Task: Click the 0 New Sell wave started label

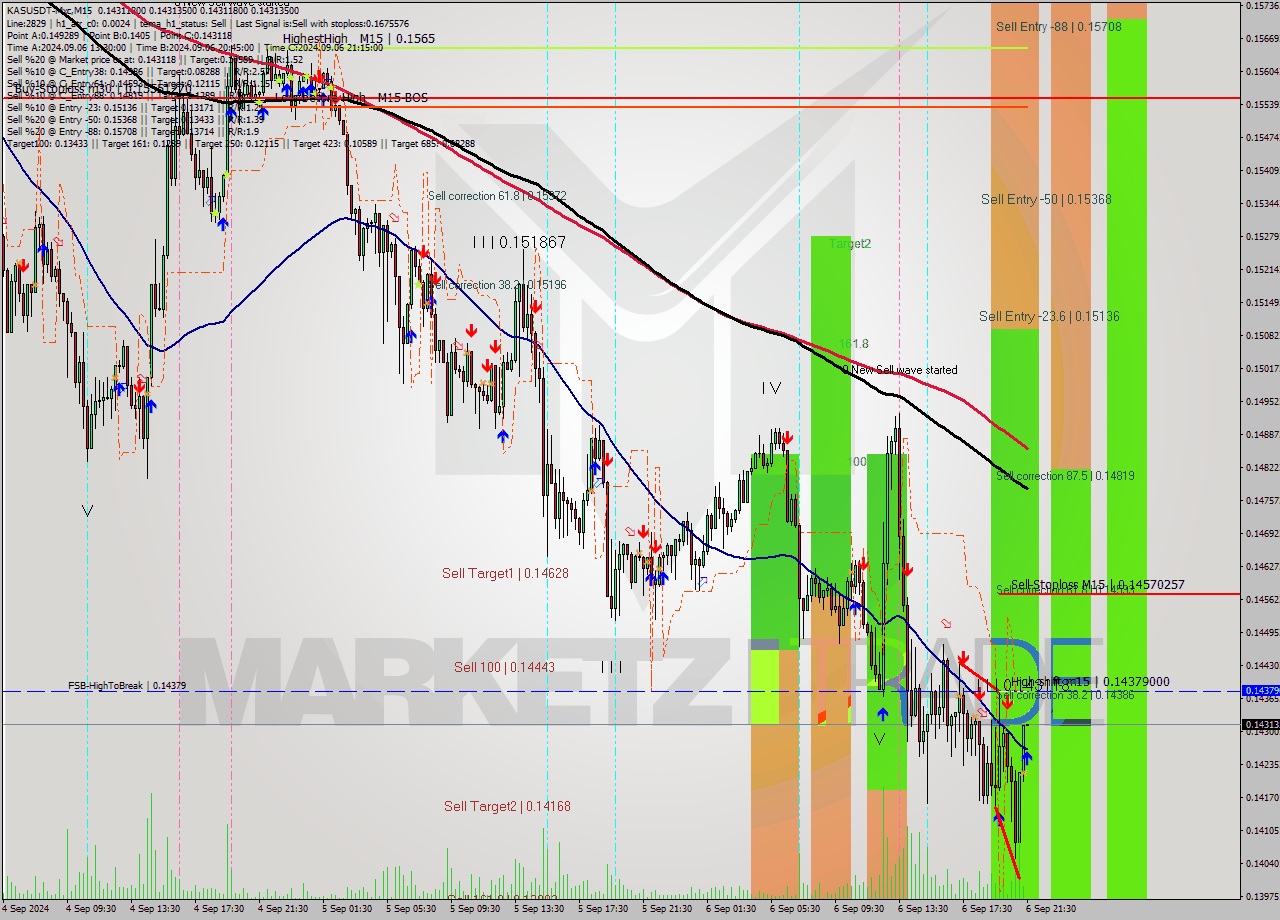Action: (x=900, y=370)
